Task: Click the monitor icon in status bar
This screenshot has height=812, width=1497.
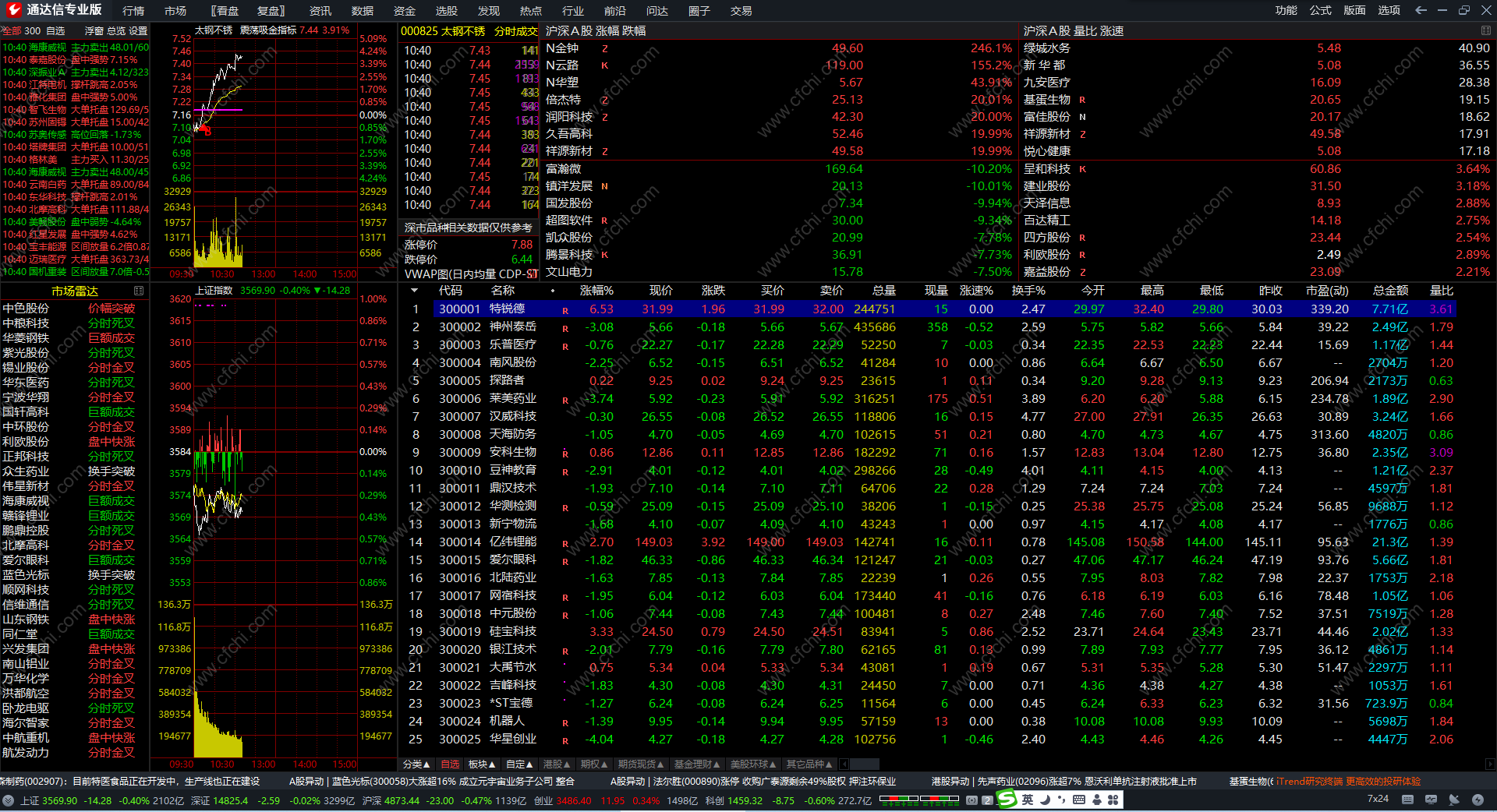Action: (x=1431, y=800)
